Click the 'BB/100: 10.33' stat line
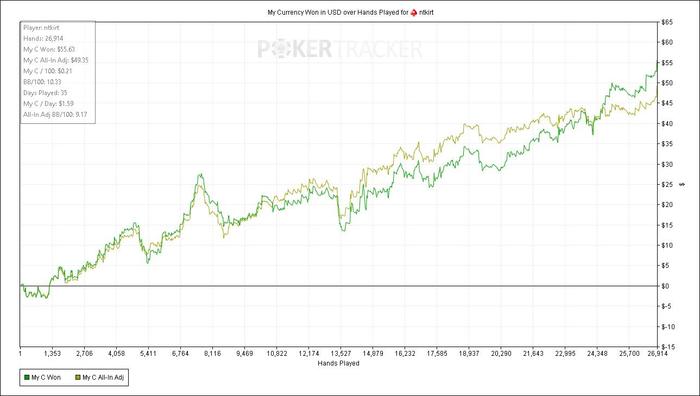The width and height of the screenshot is (700, 396). pos(42,82)
